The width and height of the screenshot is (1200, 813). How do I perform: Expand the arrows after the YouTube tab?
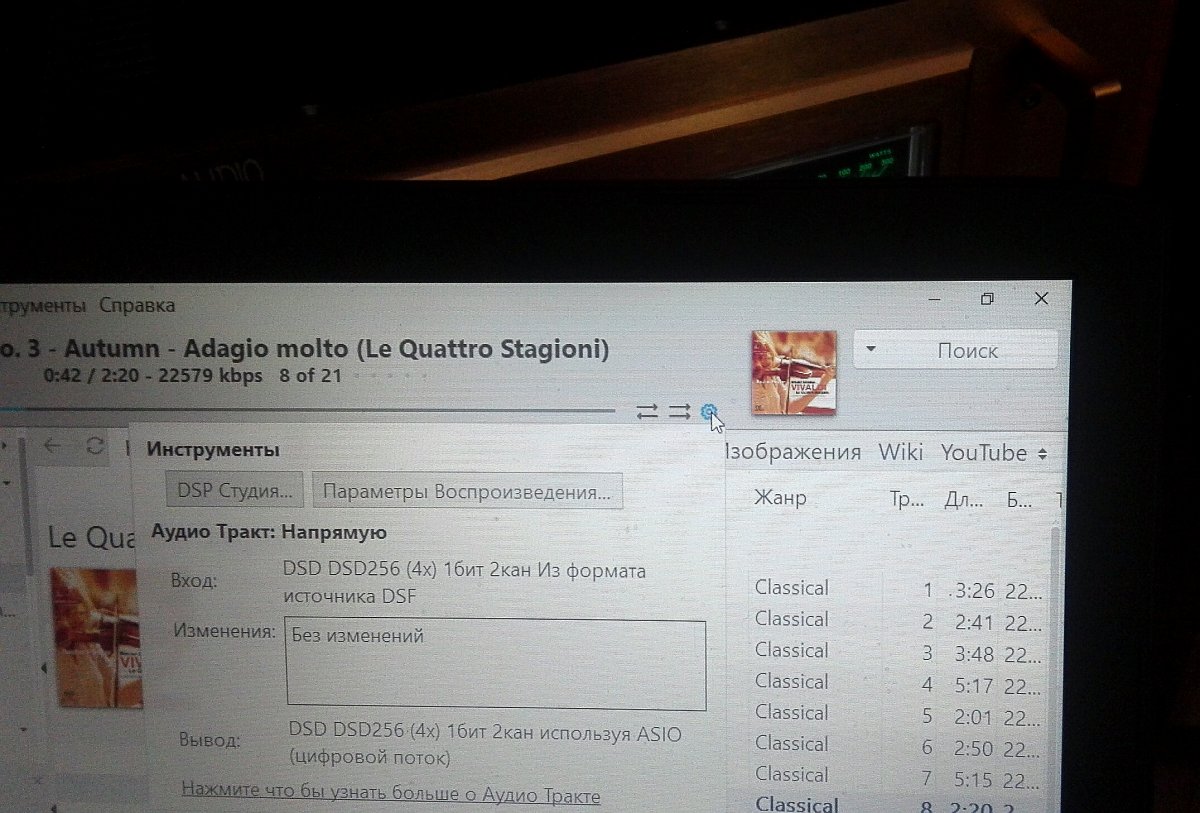(1042, 454)
